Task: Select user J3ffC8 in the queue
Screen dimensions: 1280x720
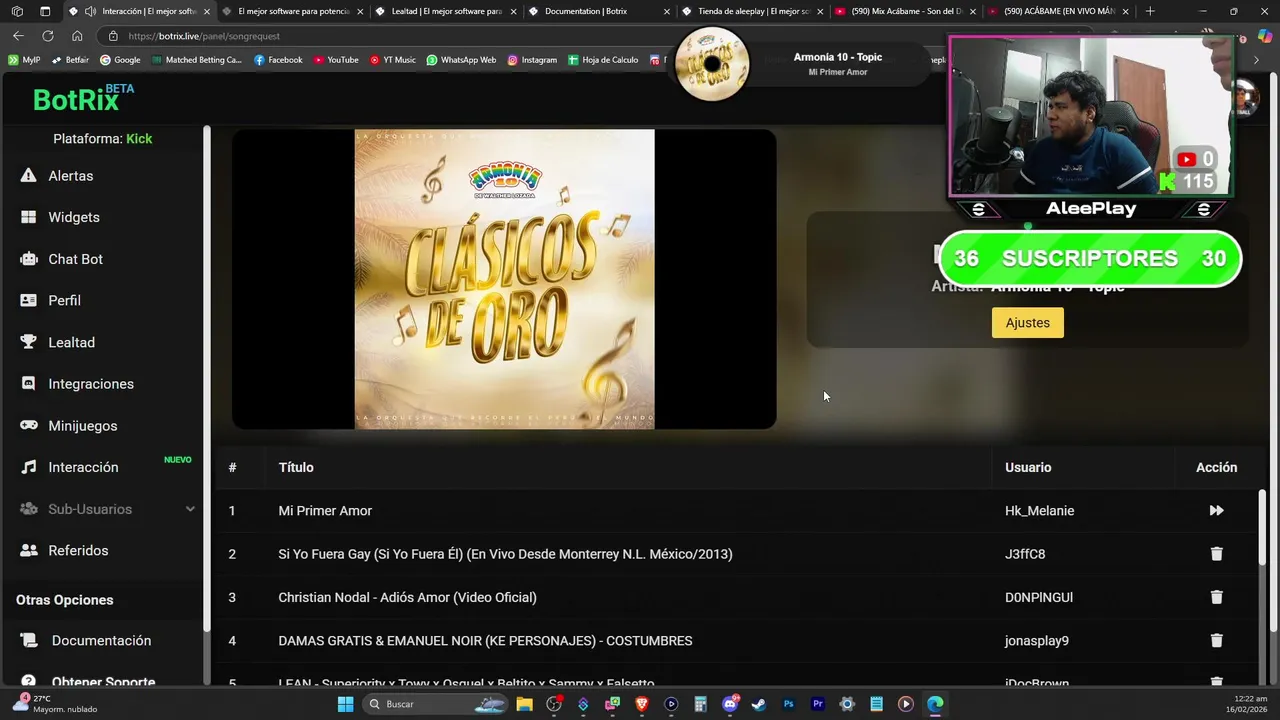Action: coord(1025,554)
